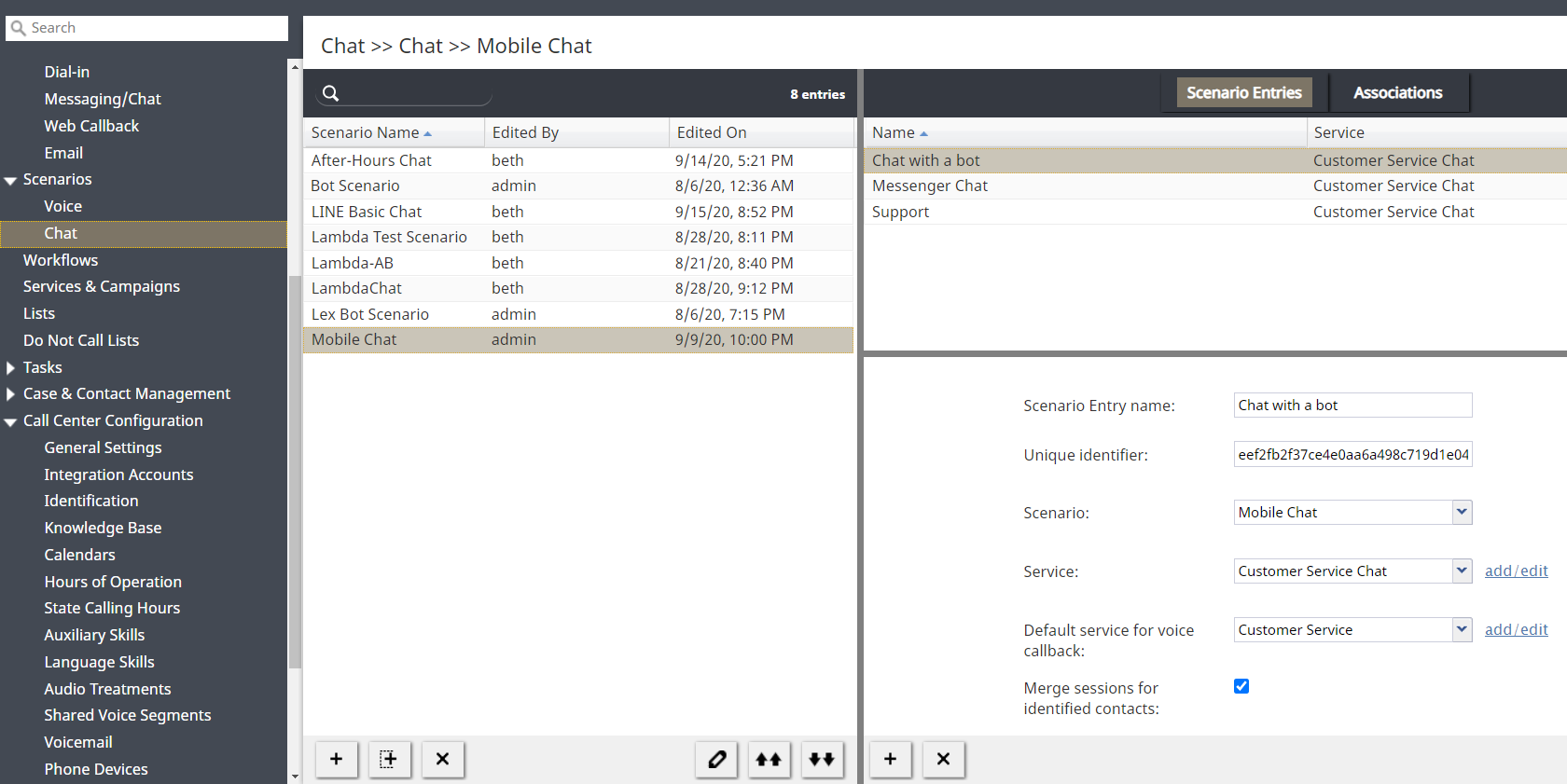Select the Support entry
Image resolution: width=1567 pixels, height=784 pixels.
pyautogui.click(x=1215, y=212)
